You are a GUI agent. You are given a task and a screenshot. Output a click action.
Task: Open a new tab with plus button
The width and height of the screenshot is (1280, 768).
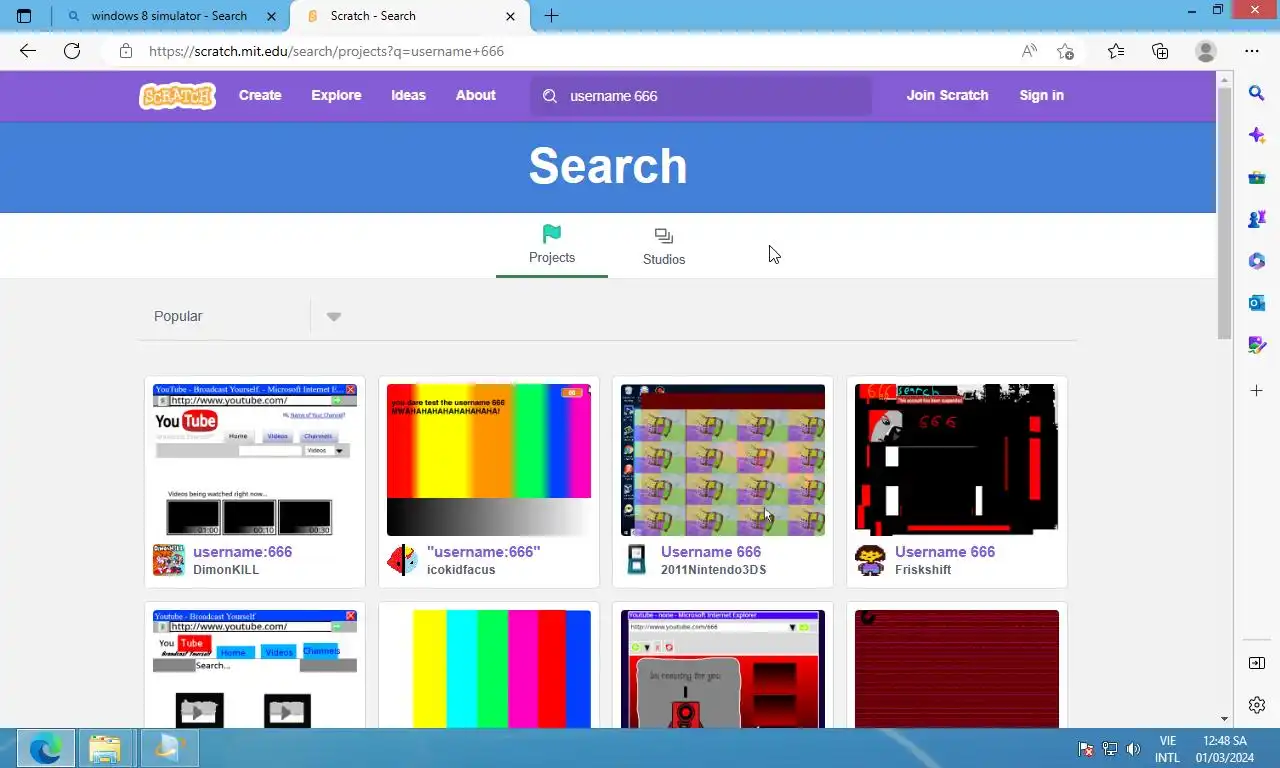coord(551,16)
